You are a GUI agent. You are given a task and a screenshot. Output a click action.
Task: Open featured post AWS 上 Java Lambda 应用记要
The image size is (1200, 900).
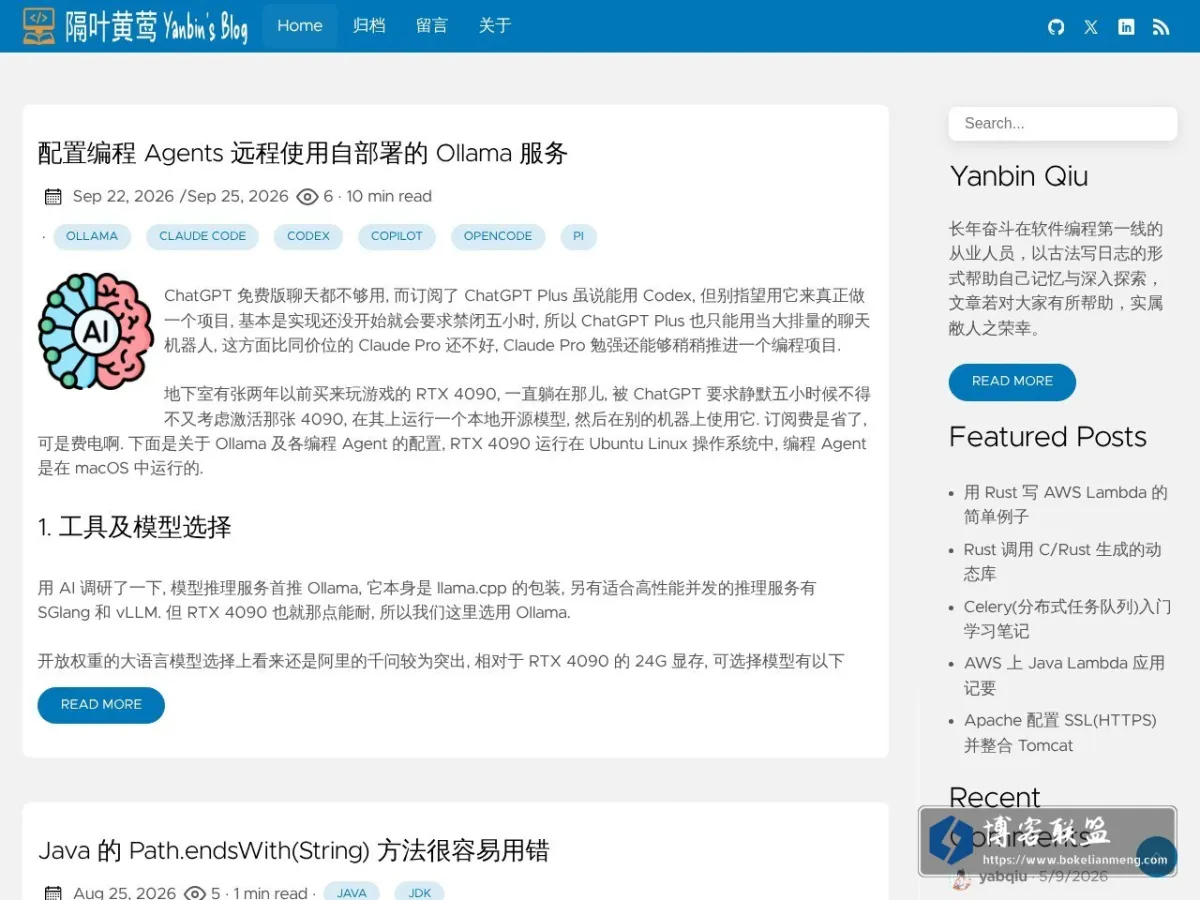pos(1064,676)
